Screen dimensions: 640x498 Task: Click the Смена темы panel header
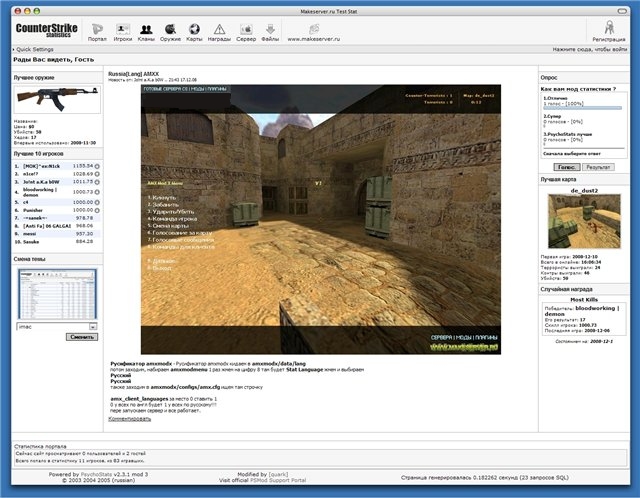point(58,259)
